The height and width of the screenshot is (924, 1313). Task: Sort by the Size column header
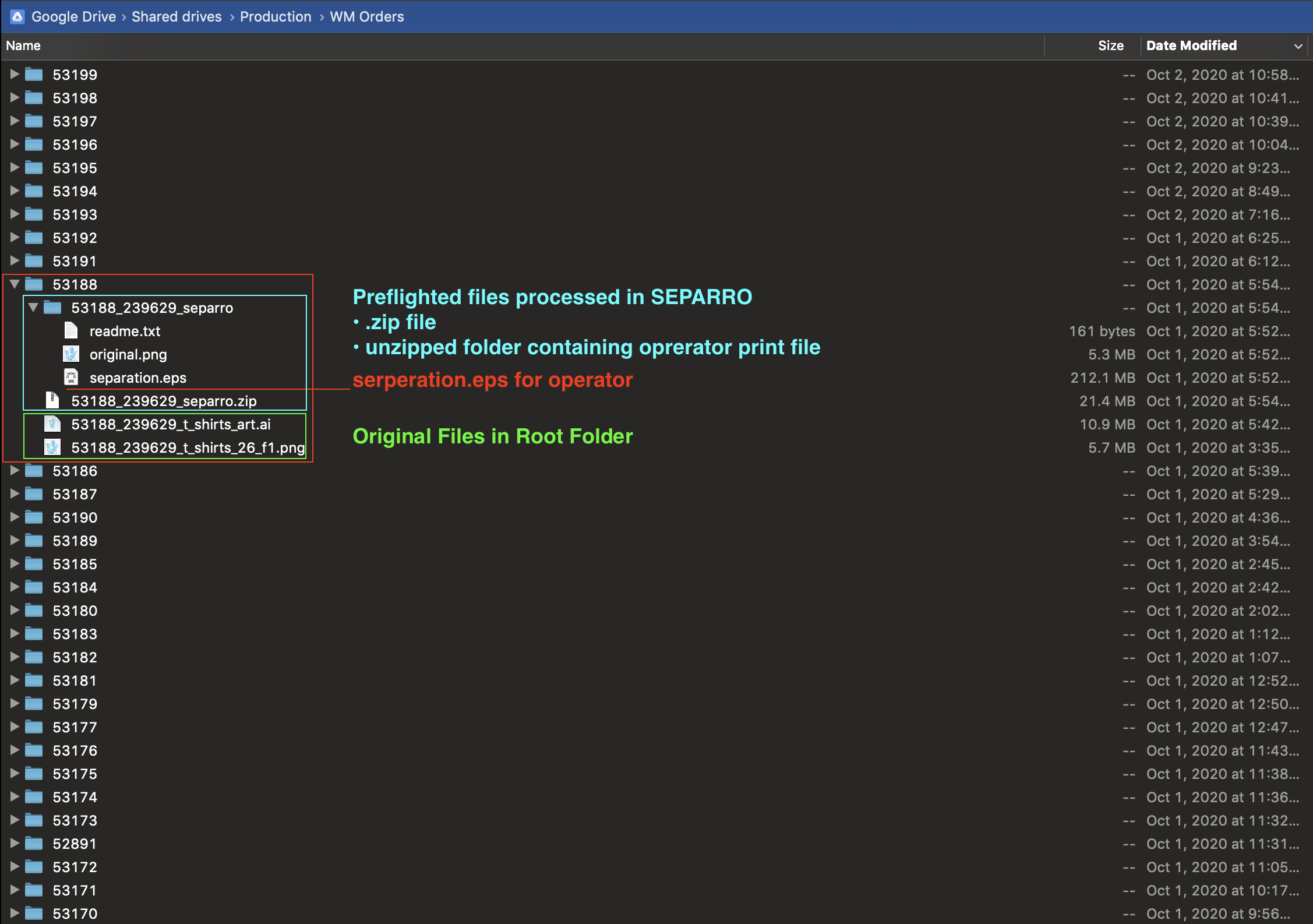pyautogui.click(x=1110, y=45)
